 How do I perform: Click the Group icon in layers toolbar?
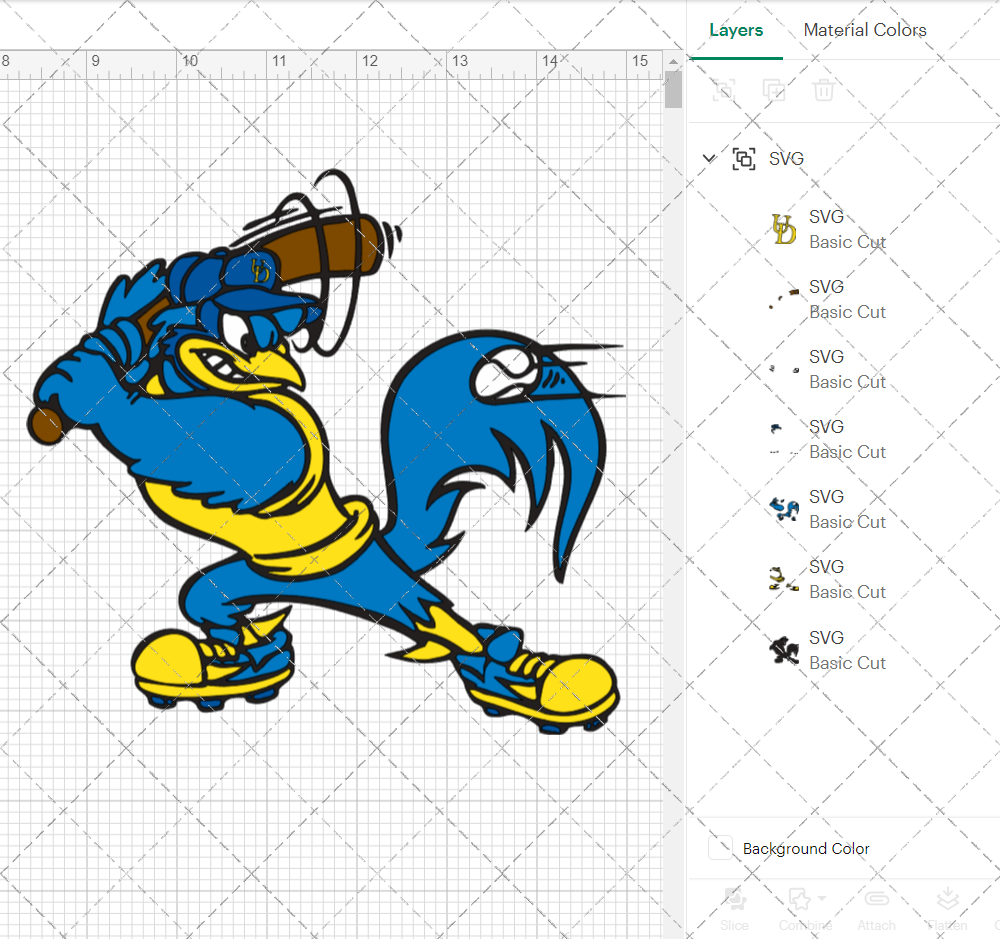[x=724, y=90]
